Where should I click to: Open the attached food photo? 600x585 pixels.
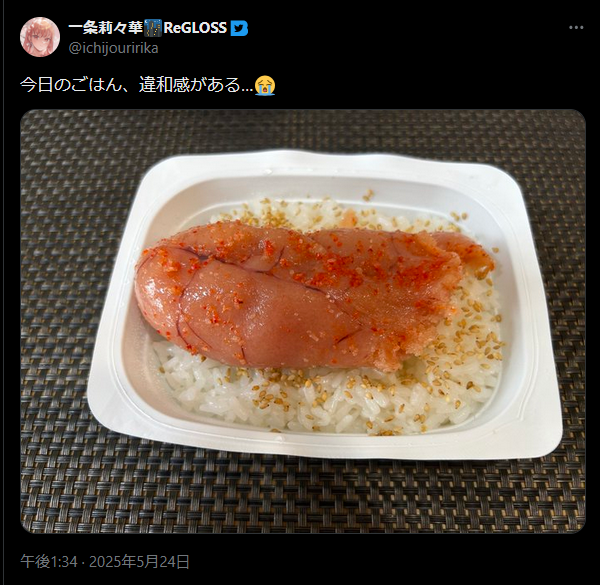click(x=303, y=321)
